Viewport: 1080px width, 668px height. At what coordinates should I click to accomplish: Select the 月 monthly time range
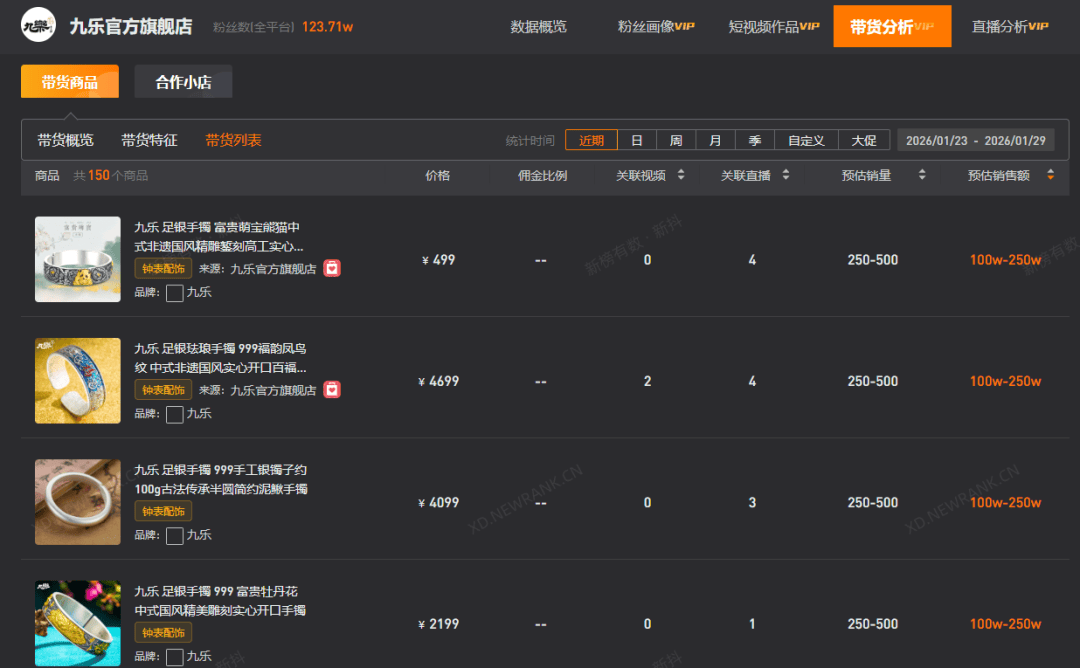point(715,141)
